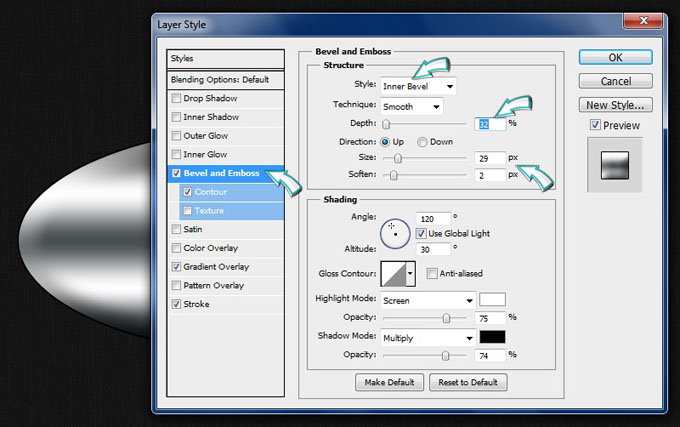Click the Depth percentage input field
680x427 pixels.
[x=490, y=124]
